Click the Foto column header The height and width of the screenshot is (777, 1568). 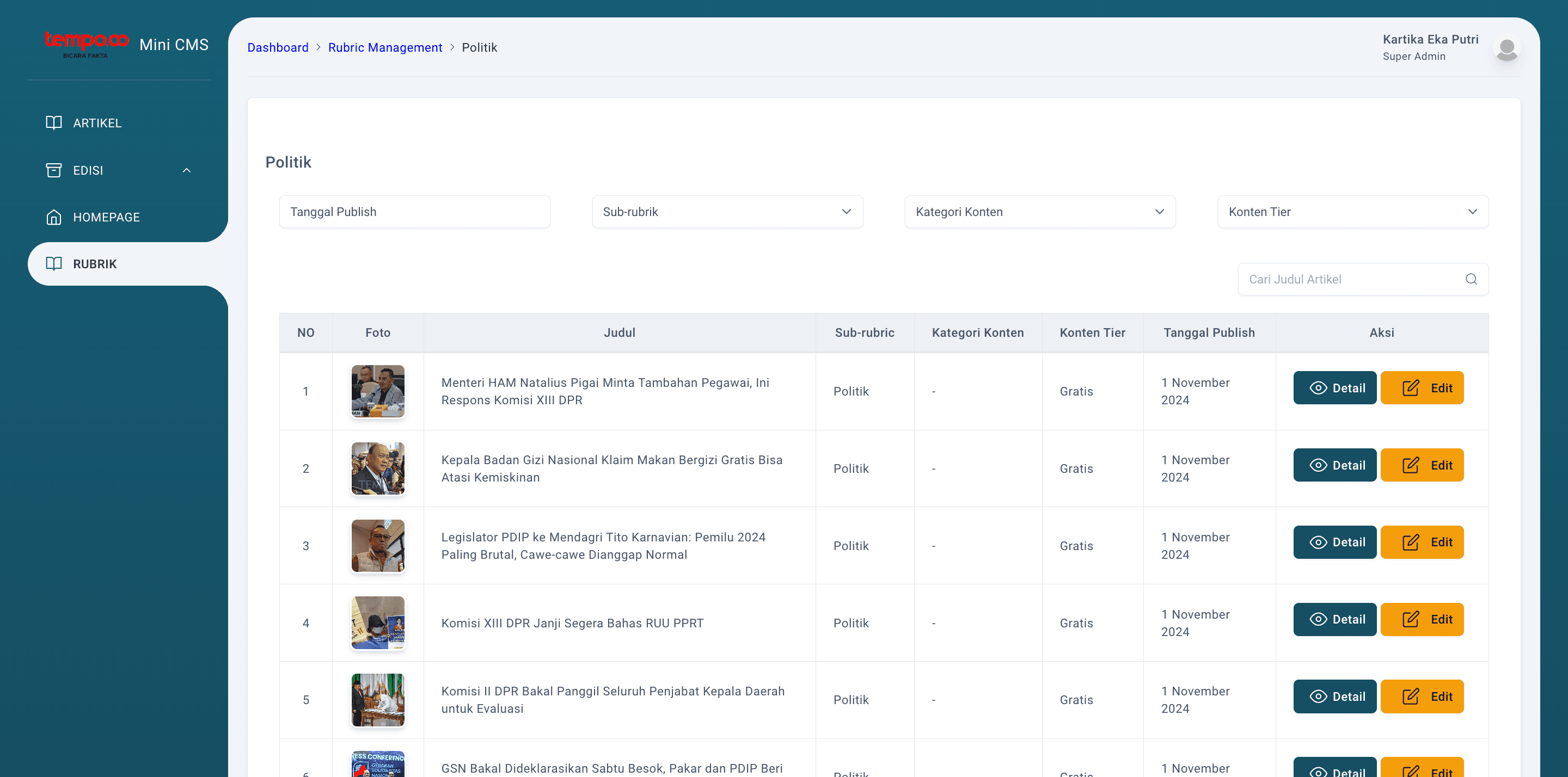coord(378,333)
